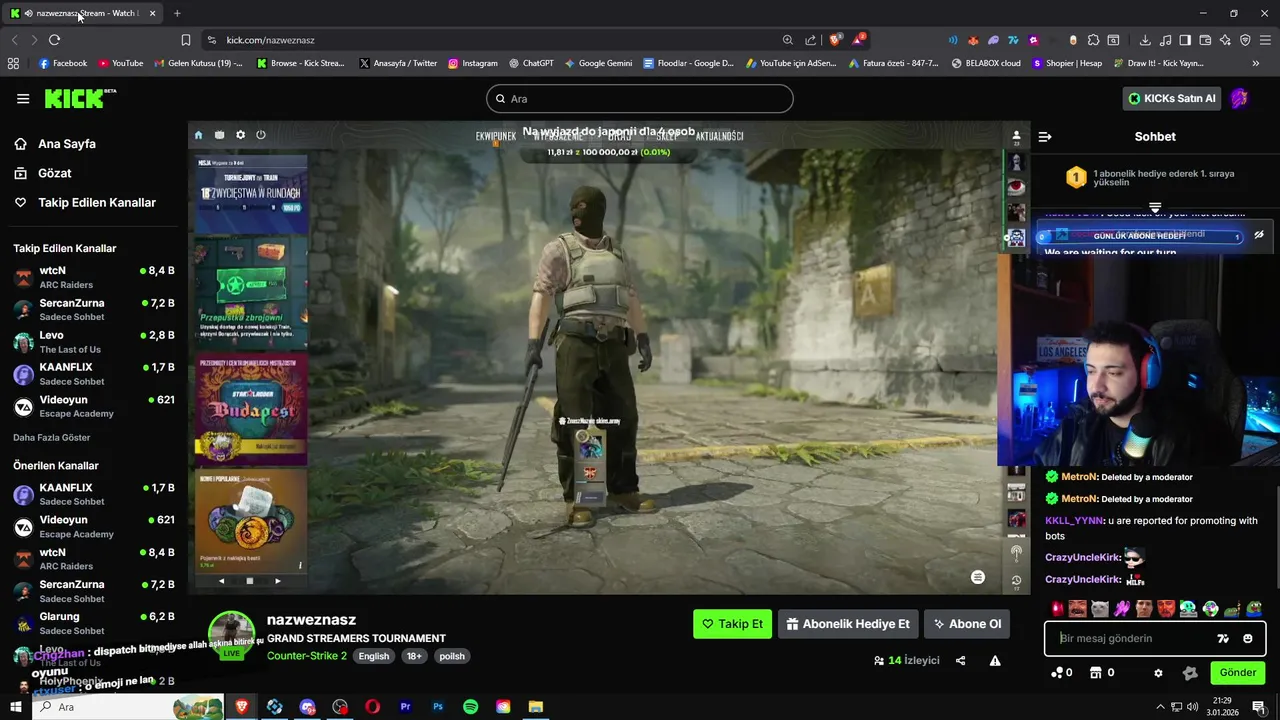Screen dimensions: 1280x720
Task: Open the Browse - Kick Strea... bookmark
Action: [300, 63]
